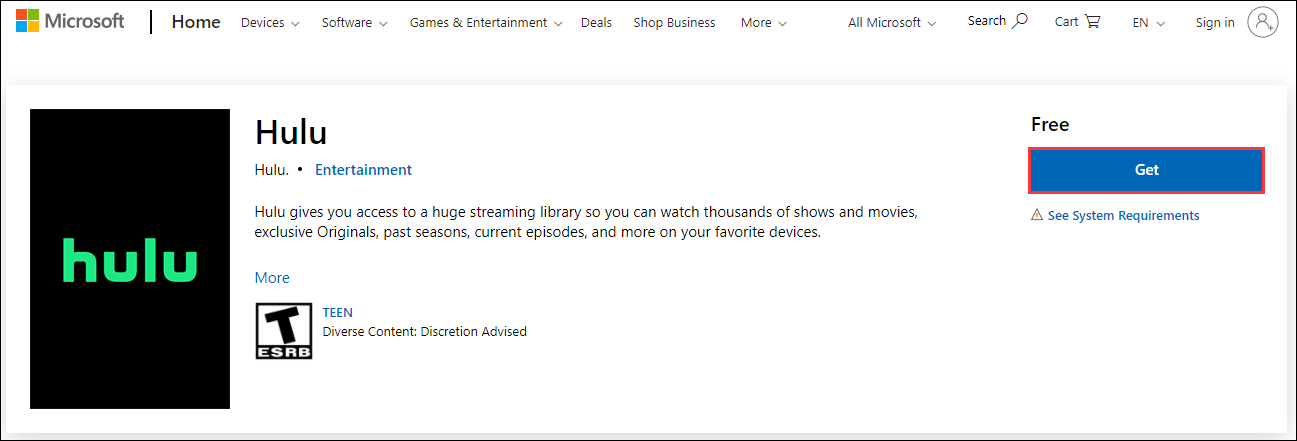This screenshot has width=1297, height=441.
Task: Open the All Microsoft dropdown
Action: tap(892, 22)
